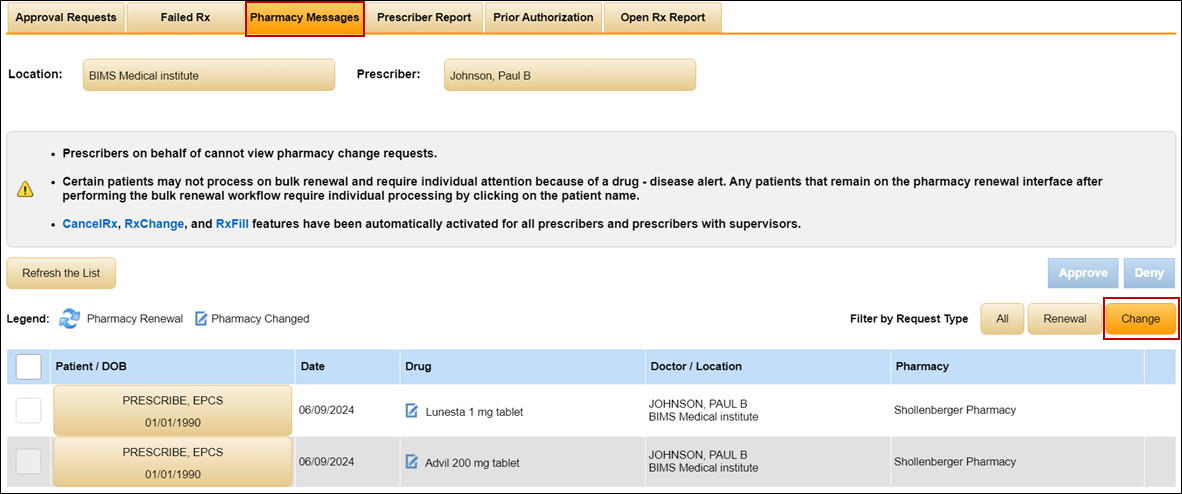Click the Pharmacy Renewal legend icon
The image size is (1182, 494).
(x=70, y=319)
